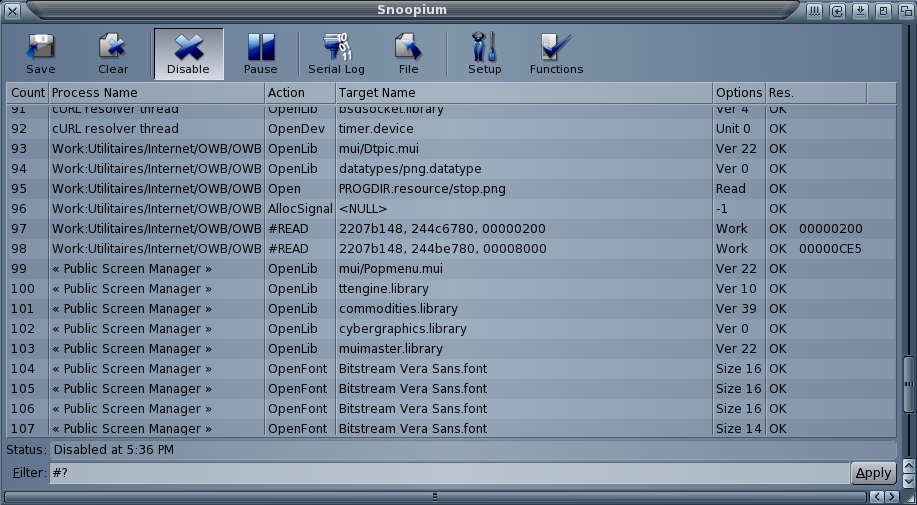Select cybergraphics.library row
This screenshot has height=505, width=917.
point(451,328)
